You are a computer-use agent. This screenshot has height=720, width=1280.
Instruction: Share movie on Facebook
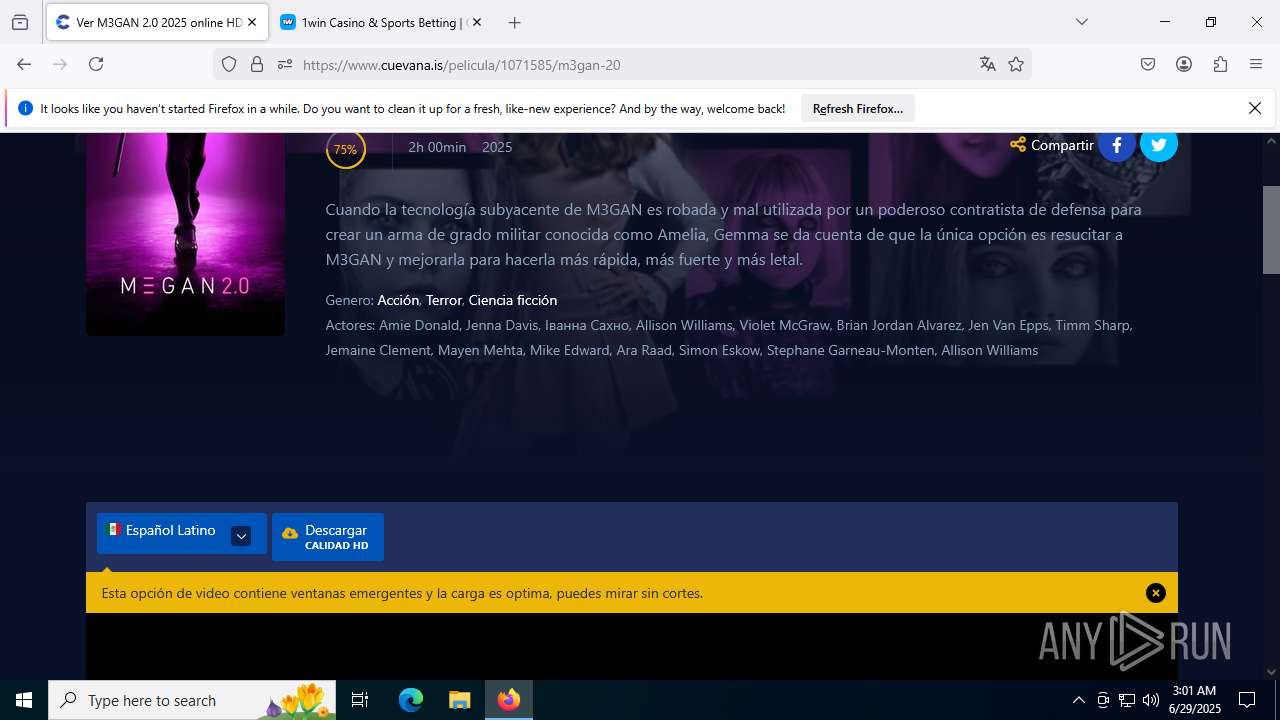pos(1117,145)
